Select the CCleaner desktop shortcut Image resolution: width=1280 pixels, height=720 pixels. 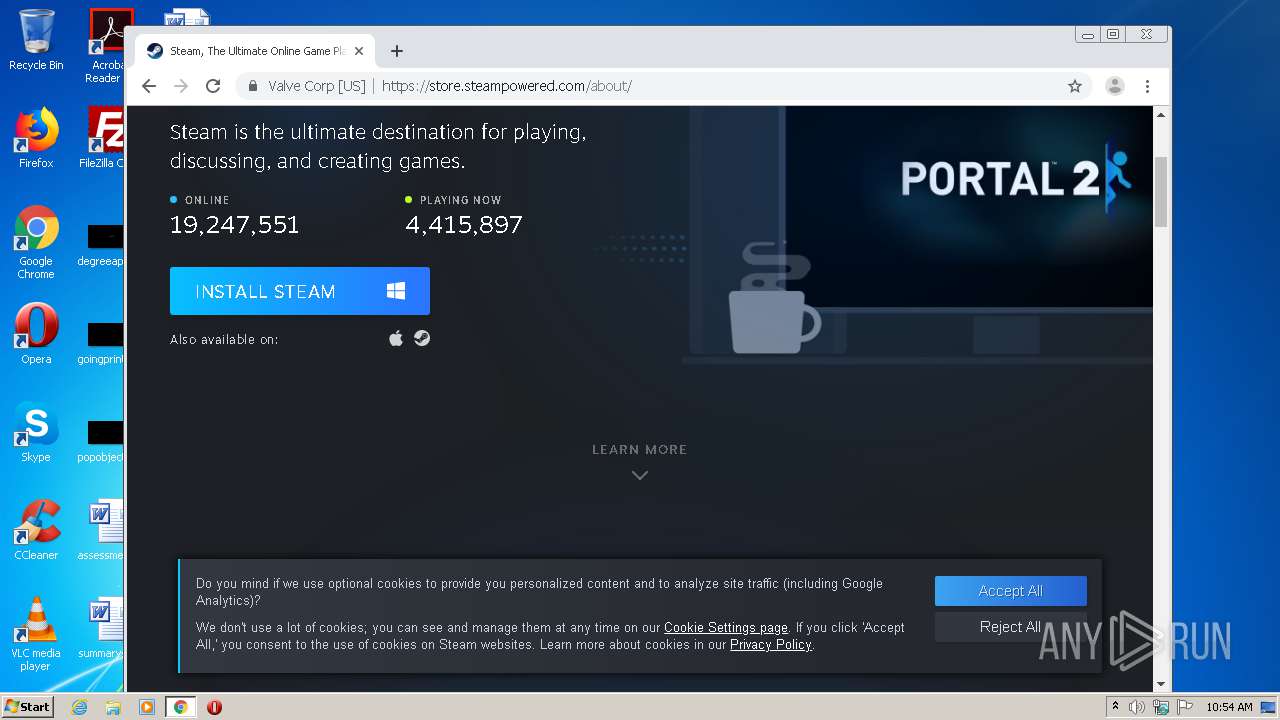pos(36,530)
